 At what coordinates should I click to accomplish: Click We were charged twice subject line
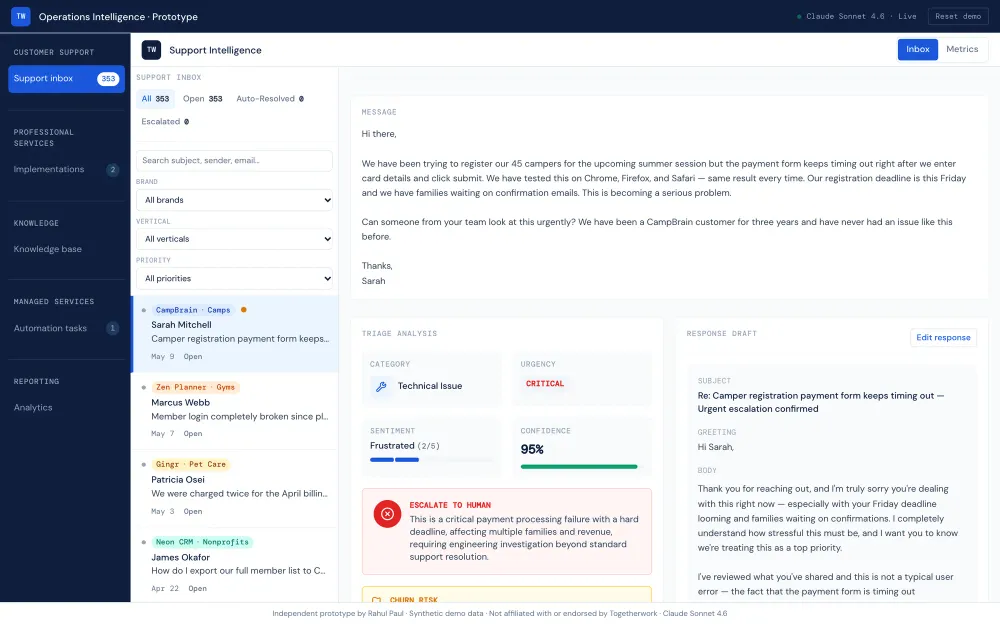tap(239, 494)
